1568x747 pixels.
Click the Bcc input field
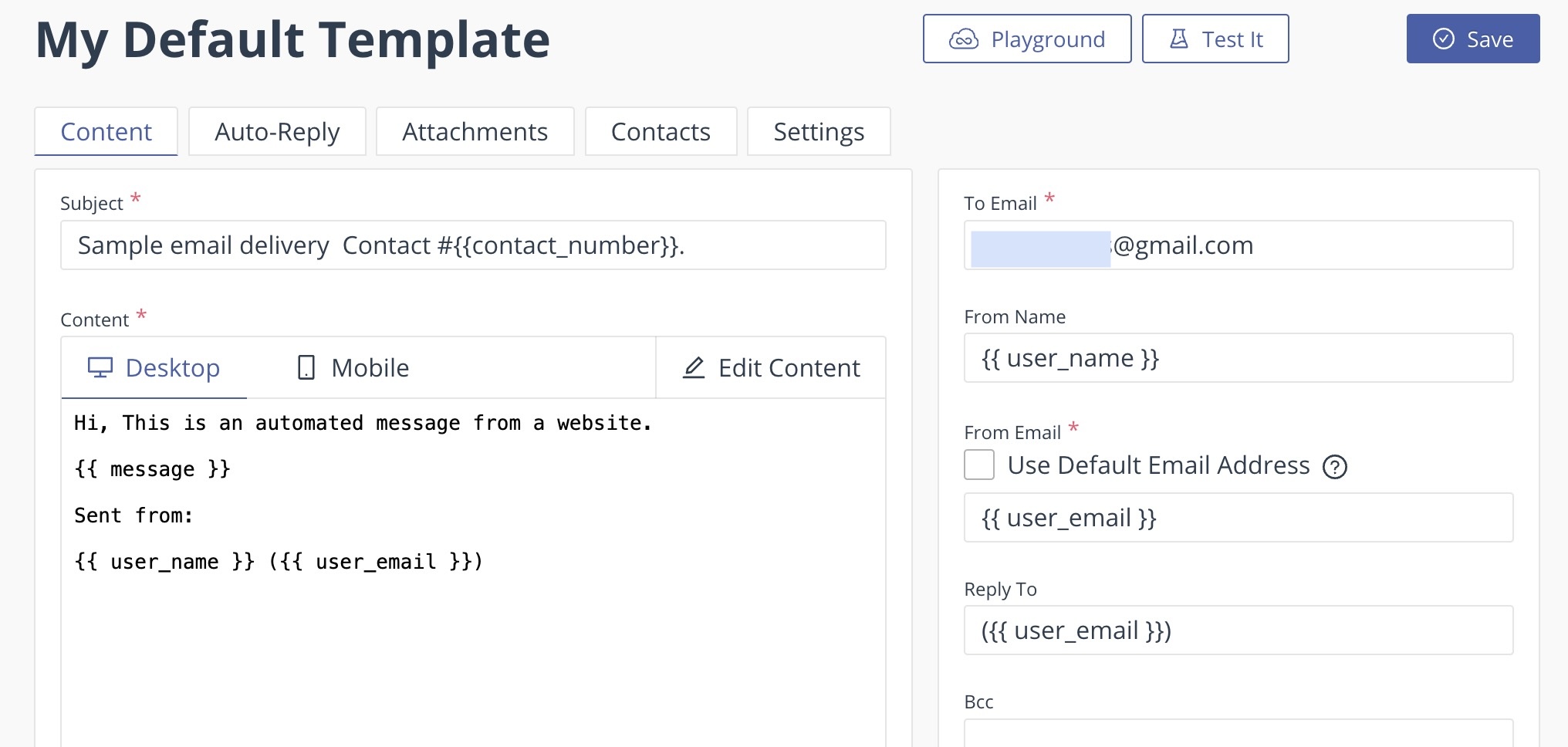[1238, 734]
